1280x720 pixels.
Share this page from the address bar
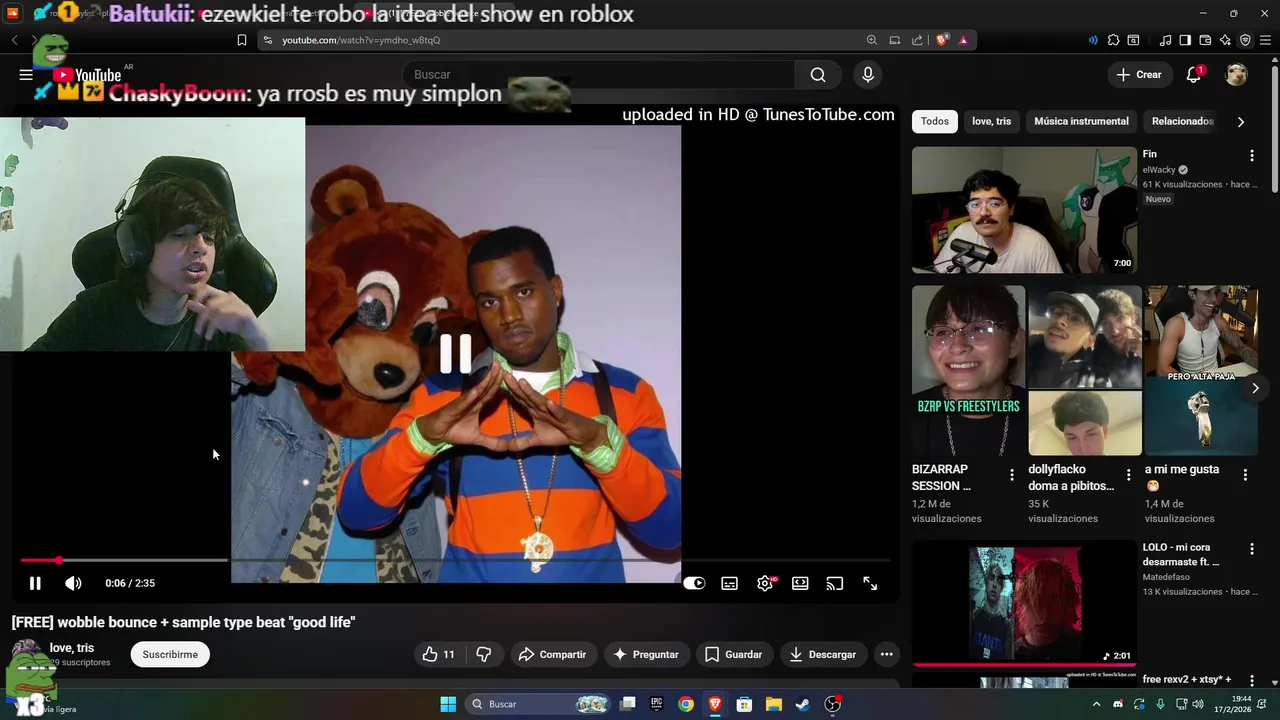coord(917,40)
